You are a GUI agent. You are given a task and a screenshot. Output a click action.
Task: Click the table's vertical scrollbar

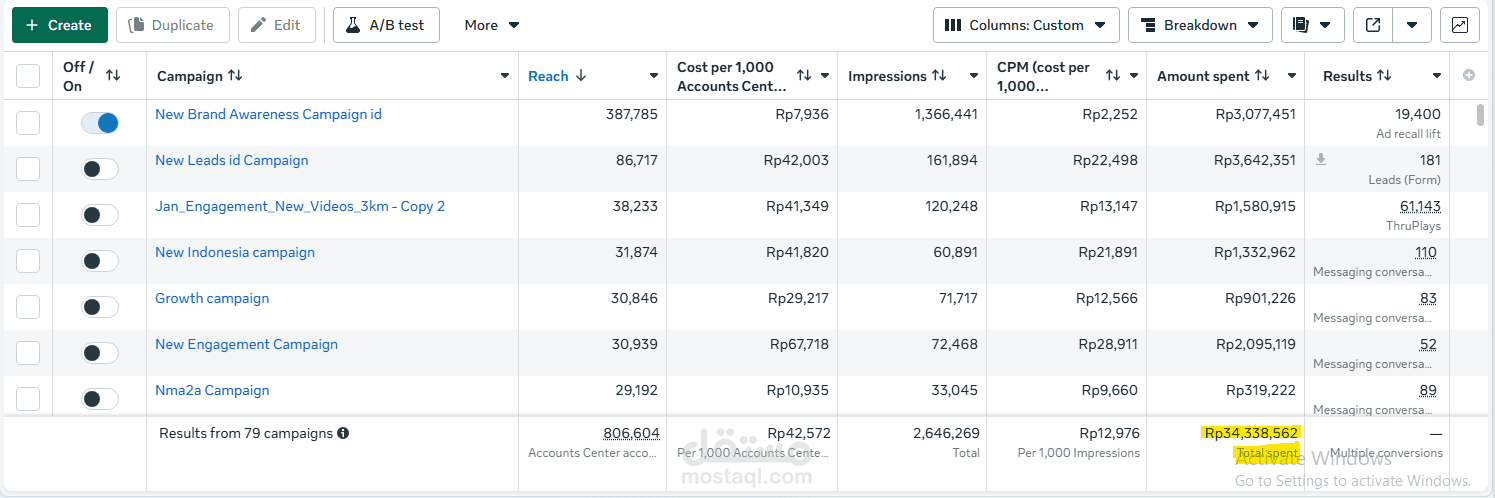[1480, 114]
